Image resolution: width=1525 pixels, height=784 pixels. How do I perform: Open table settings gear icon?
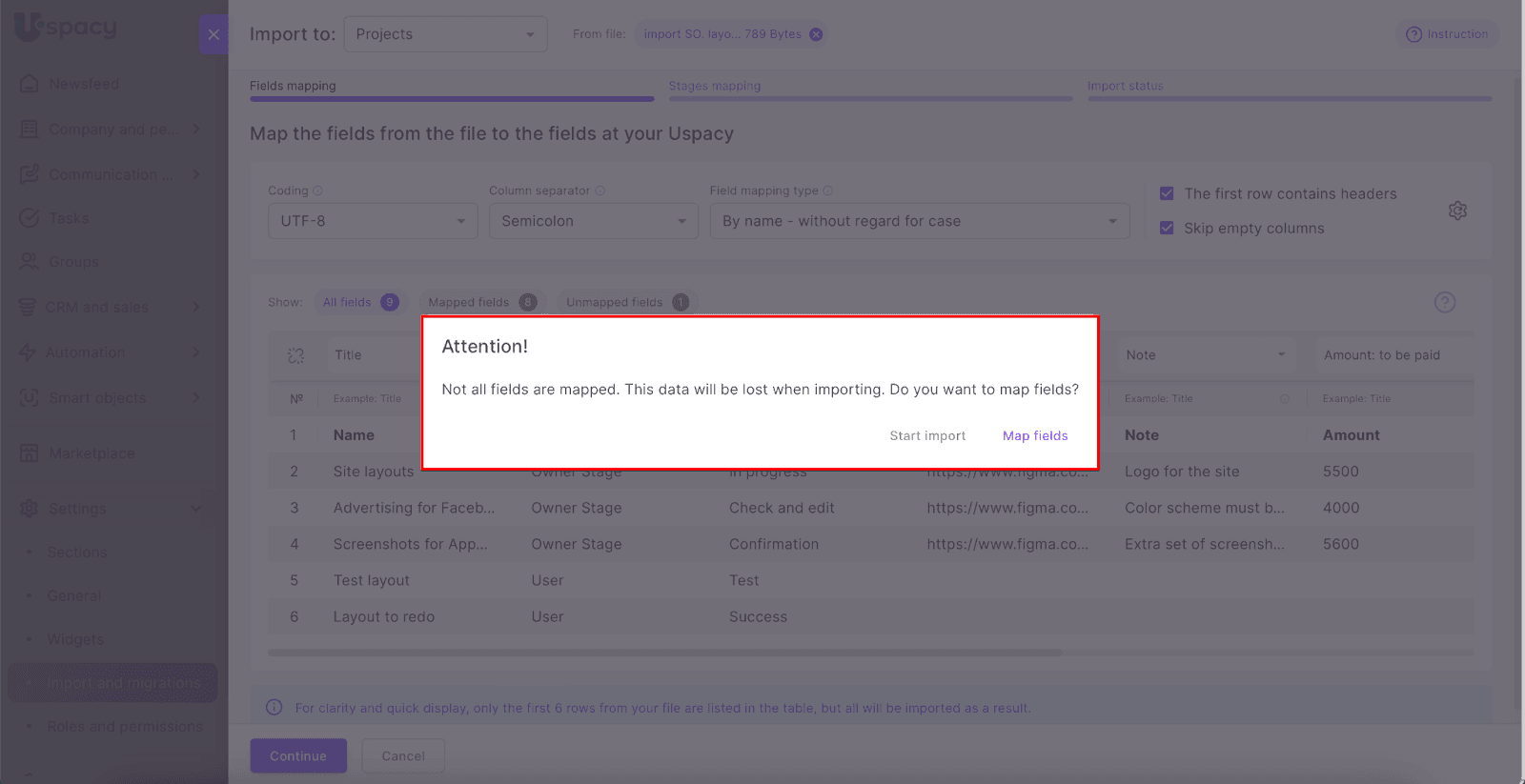1457,211
